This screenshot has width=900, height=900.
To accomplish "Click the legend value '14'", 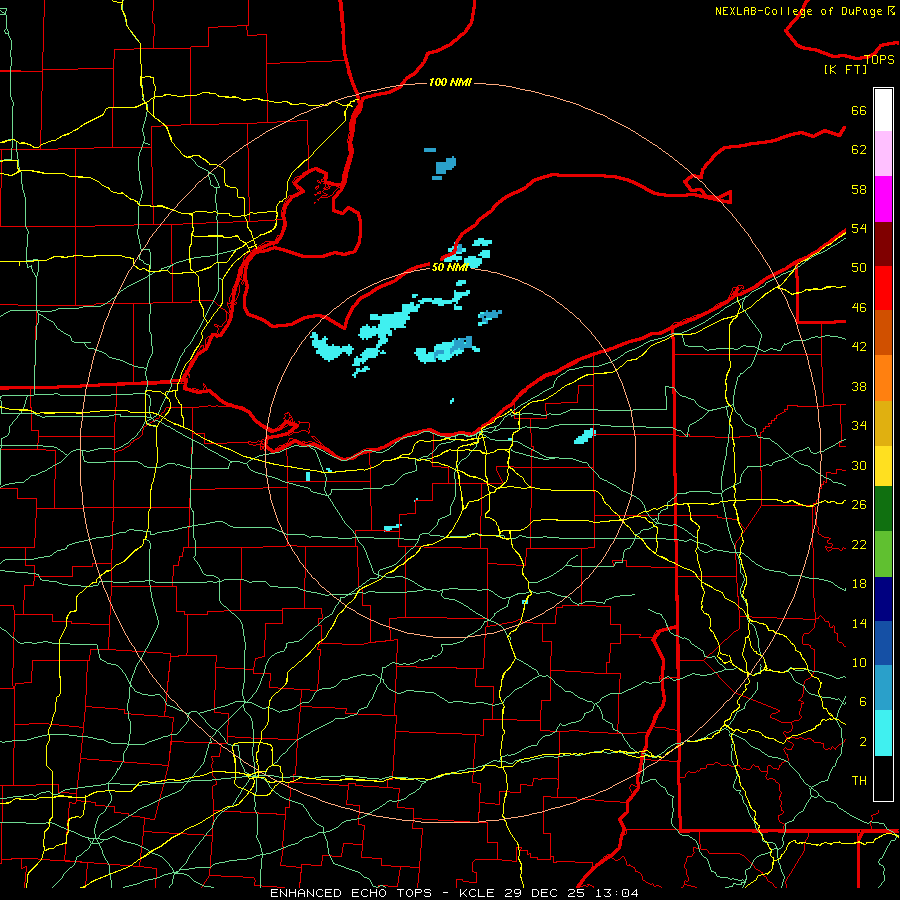I will click(x=859, y=623).
